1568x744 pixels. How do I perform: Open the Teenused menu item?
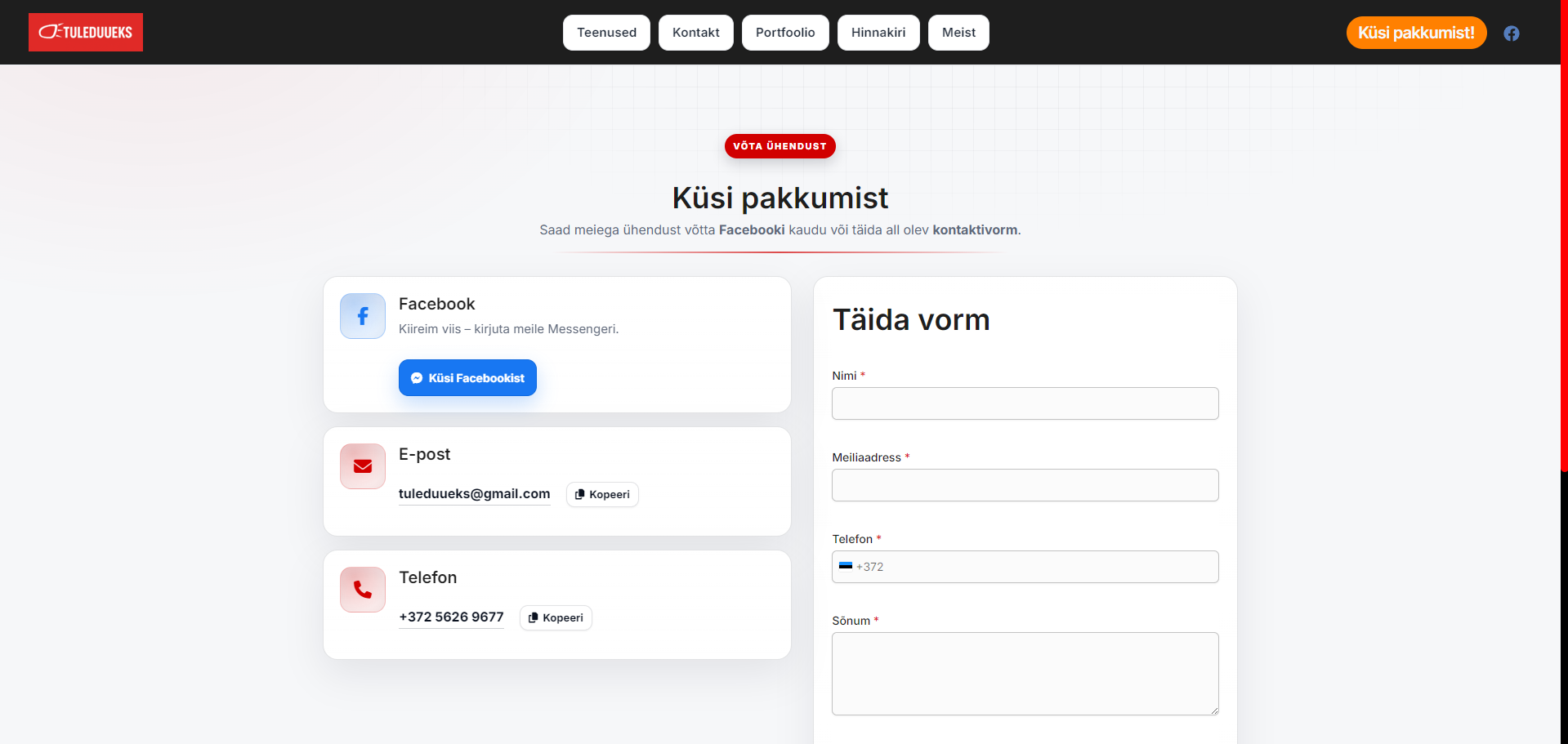tap(606, 33)
